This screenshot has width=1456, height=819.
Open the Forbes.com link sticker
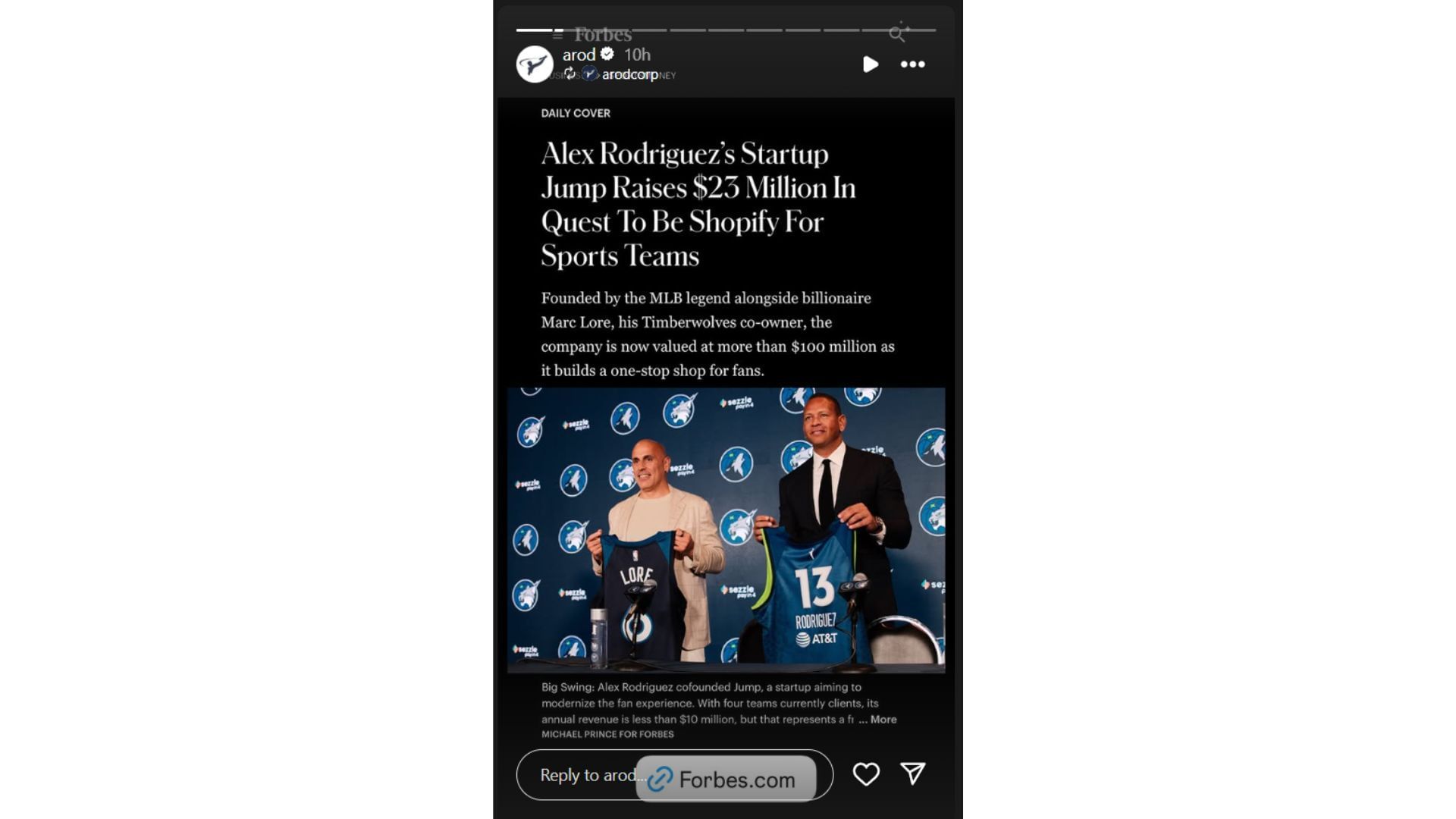[726, 779]
